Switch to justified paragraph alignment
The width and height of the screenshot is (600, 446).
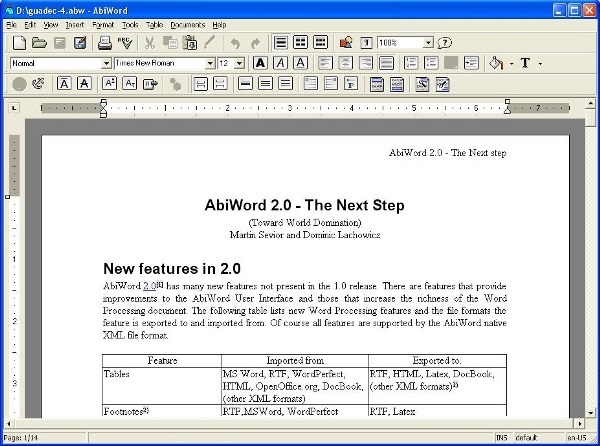[386, 63]
